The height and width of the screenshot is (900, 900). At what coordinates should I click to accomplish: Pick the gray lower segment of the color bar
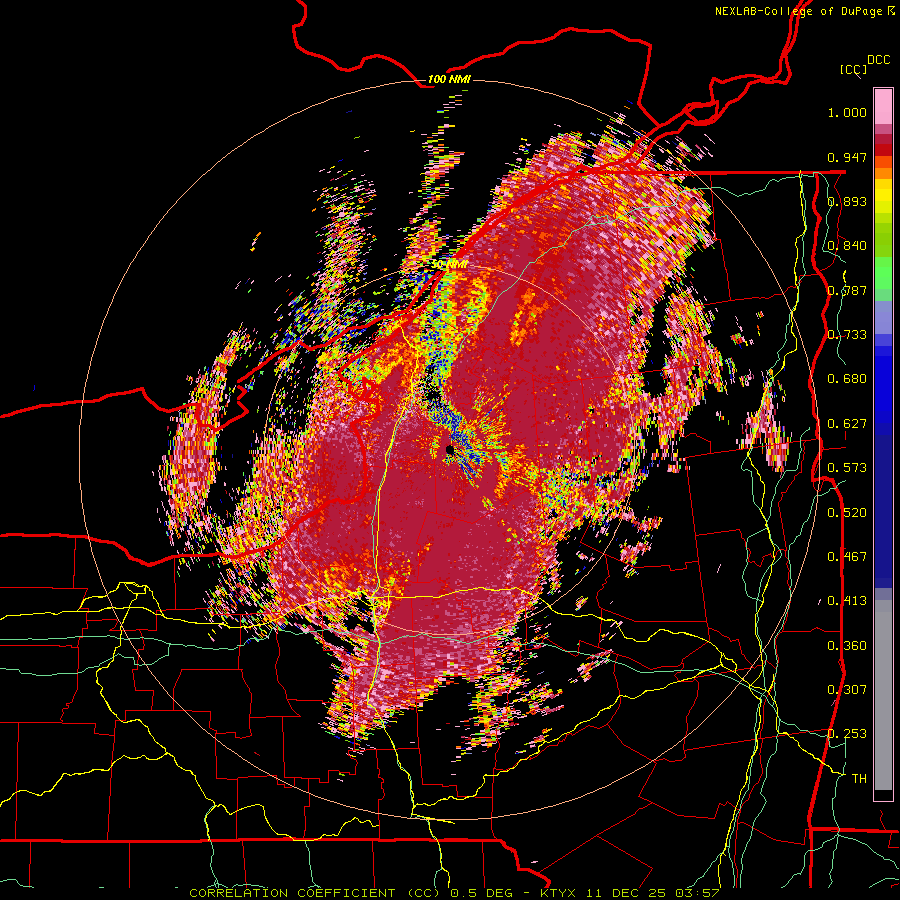(x=883, y=695)
